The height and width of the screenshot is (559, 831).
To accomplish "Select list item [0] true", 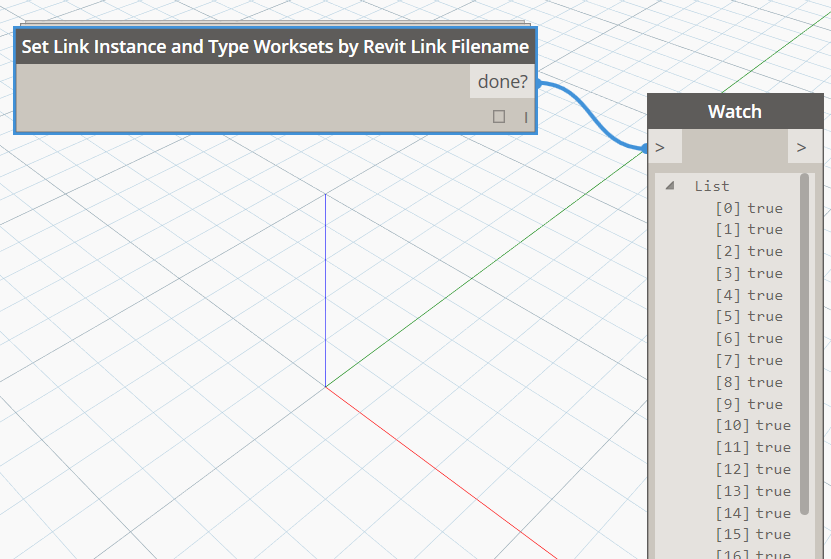I will tap(749, 208).
